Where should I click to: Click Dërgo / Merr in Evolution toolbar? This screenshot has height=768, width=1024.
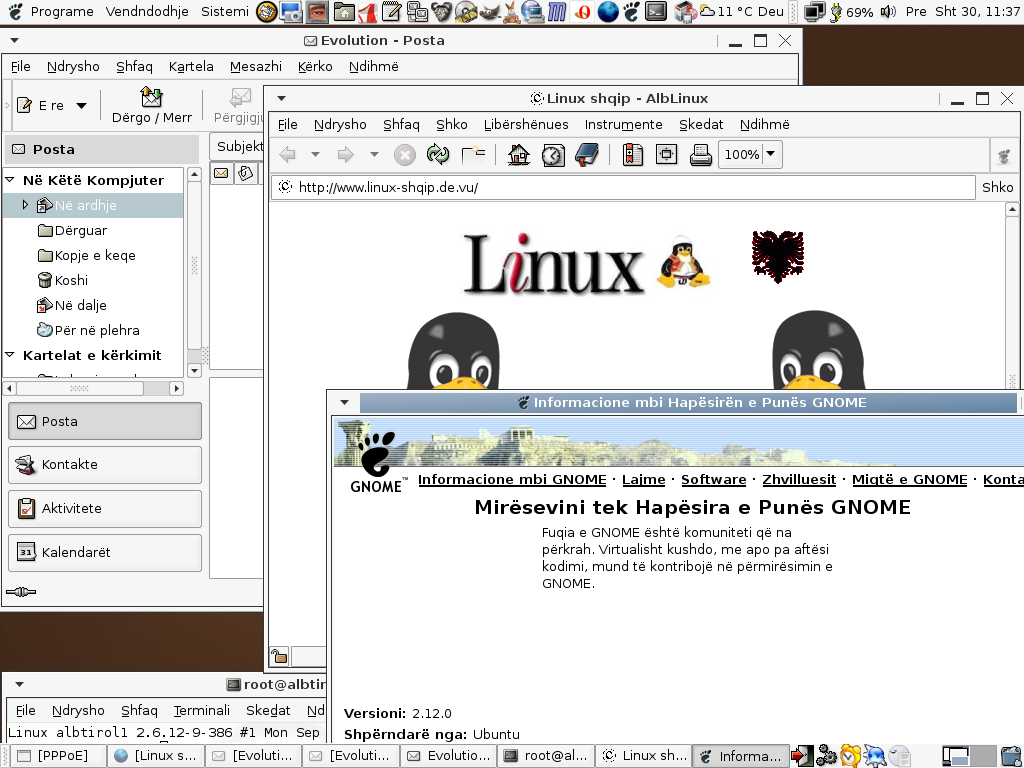point(152,105)
